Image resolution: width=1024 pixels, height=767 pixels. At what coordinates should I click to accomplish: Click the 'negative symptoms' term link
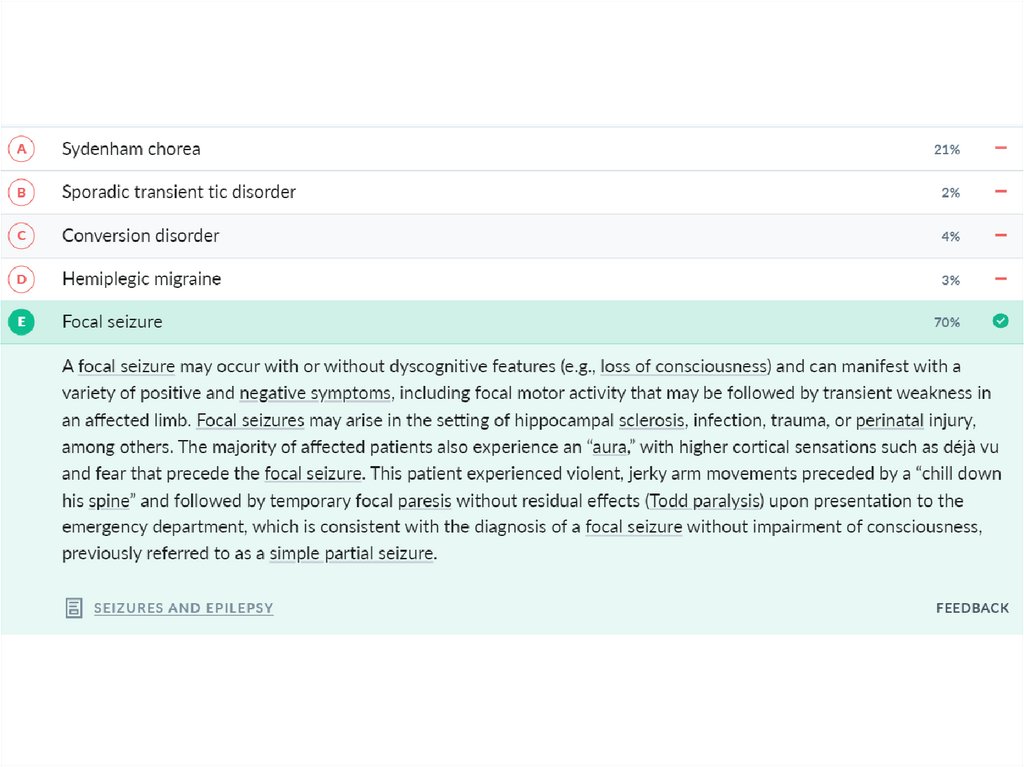(x=313, y=393)
